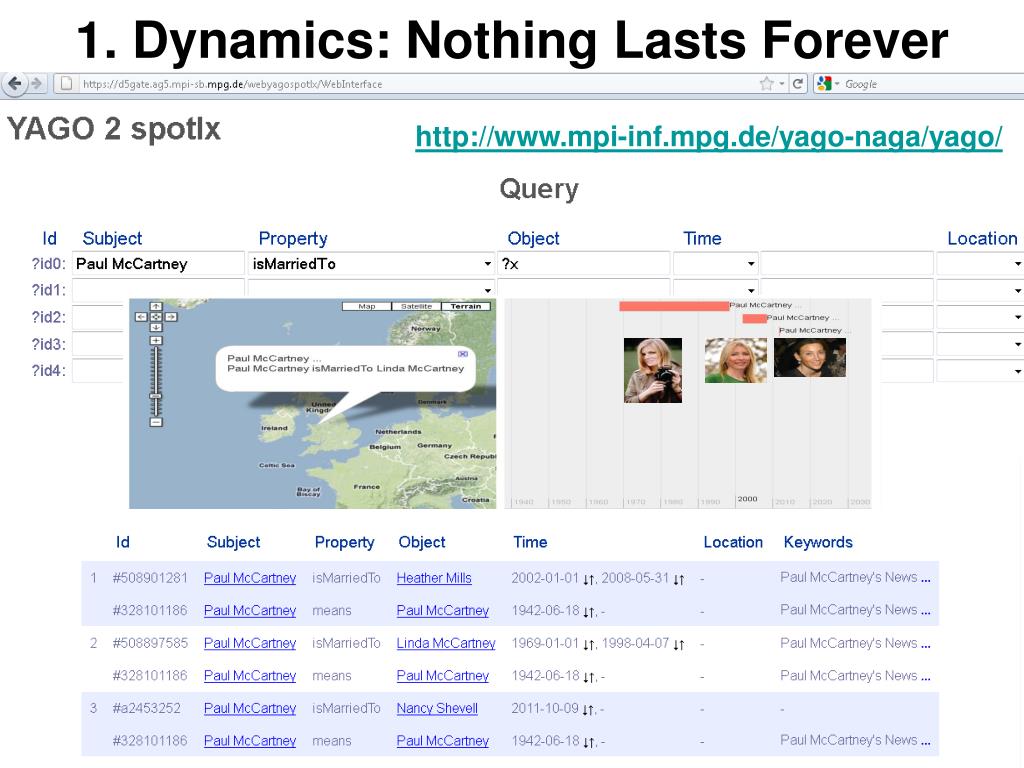The width and height of the screenshot is (1024, 768).
Task: Click the page icon beside the URL
Action: pyautogui.click(x=66, y=84)
